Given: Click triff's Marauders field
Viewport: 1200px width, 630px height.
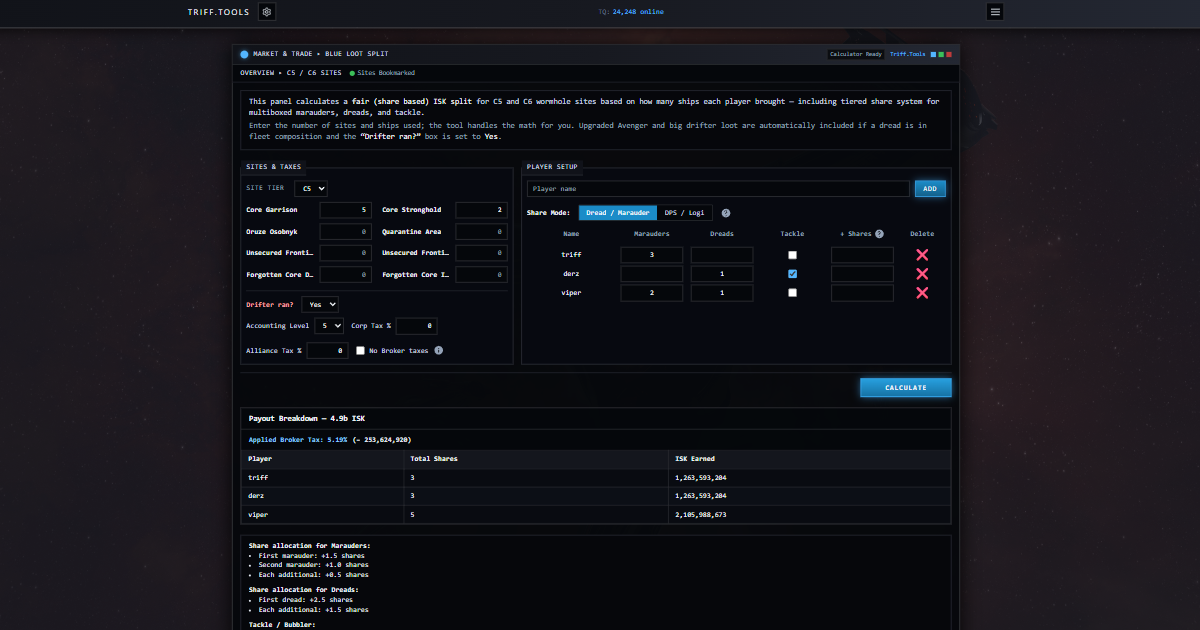Looking at the screenshot, I should pyautogui.click(x=651, y=255).
